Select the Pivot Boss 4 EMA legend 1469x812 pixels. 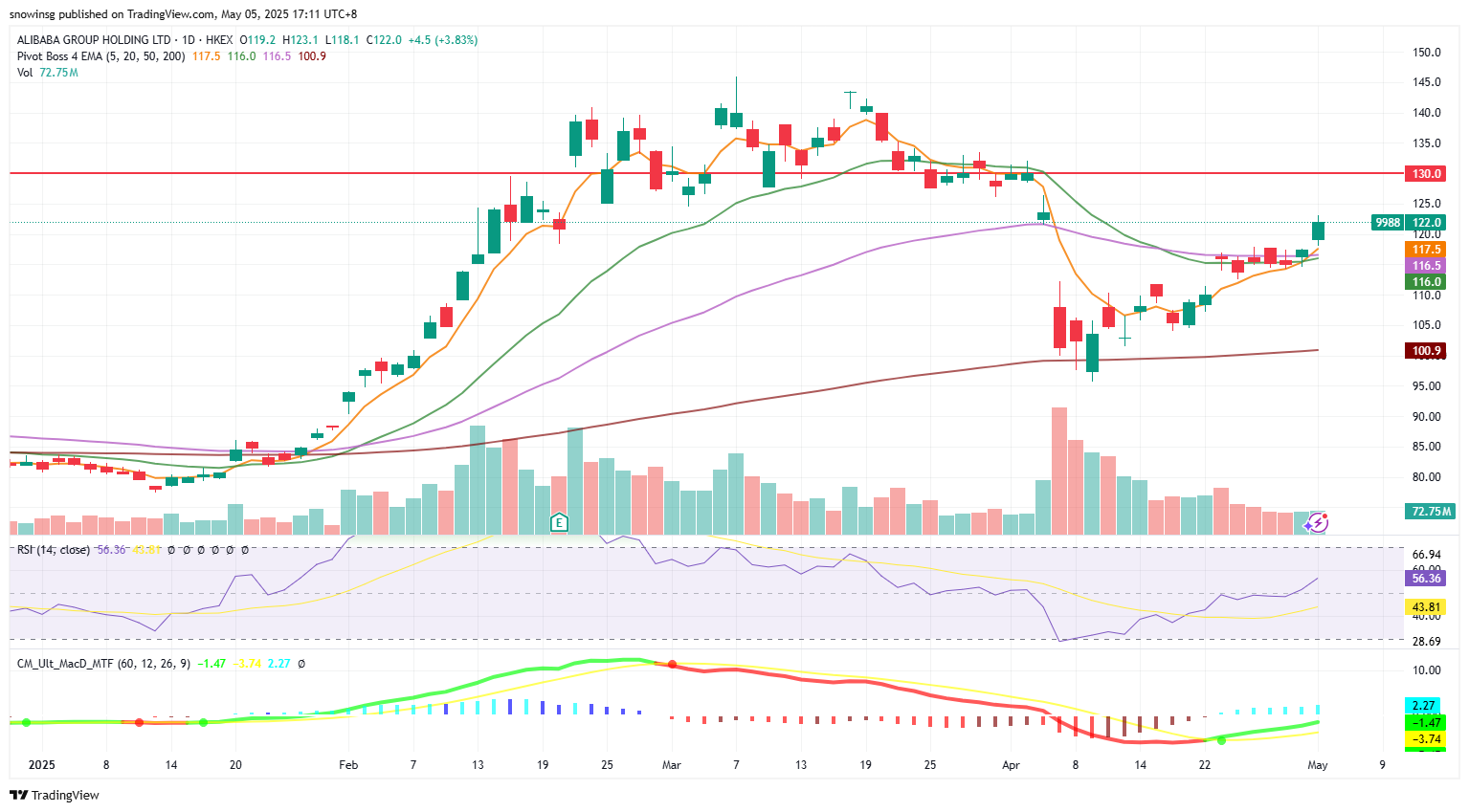100,56
